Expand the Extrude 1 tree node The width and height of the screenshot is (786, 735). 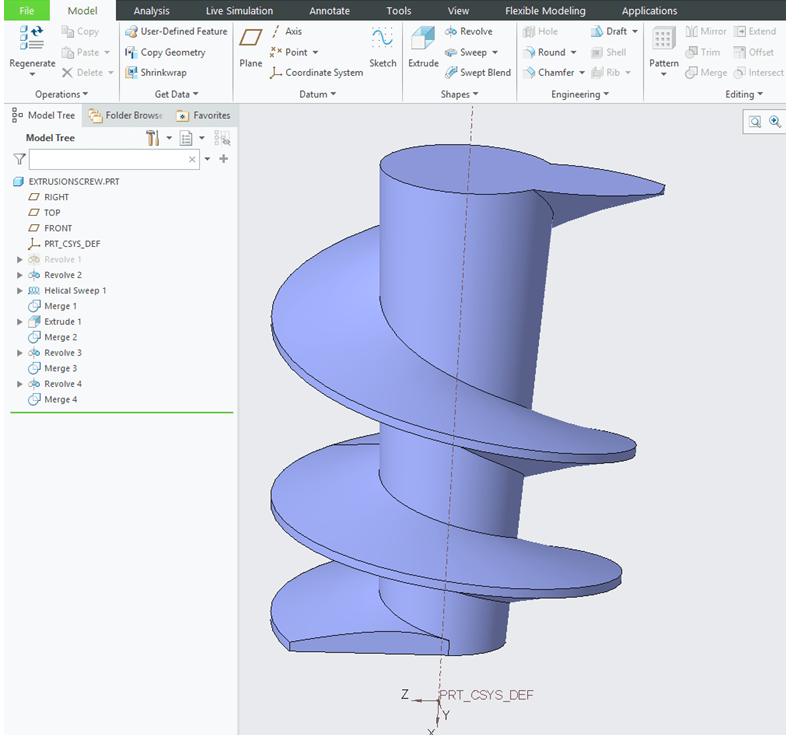(20, 322)
